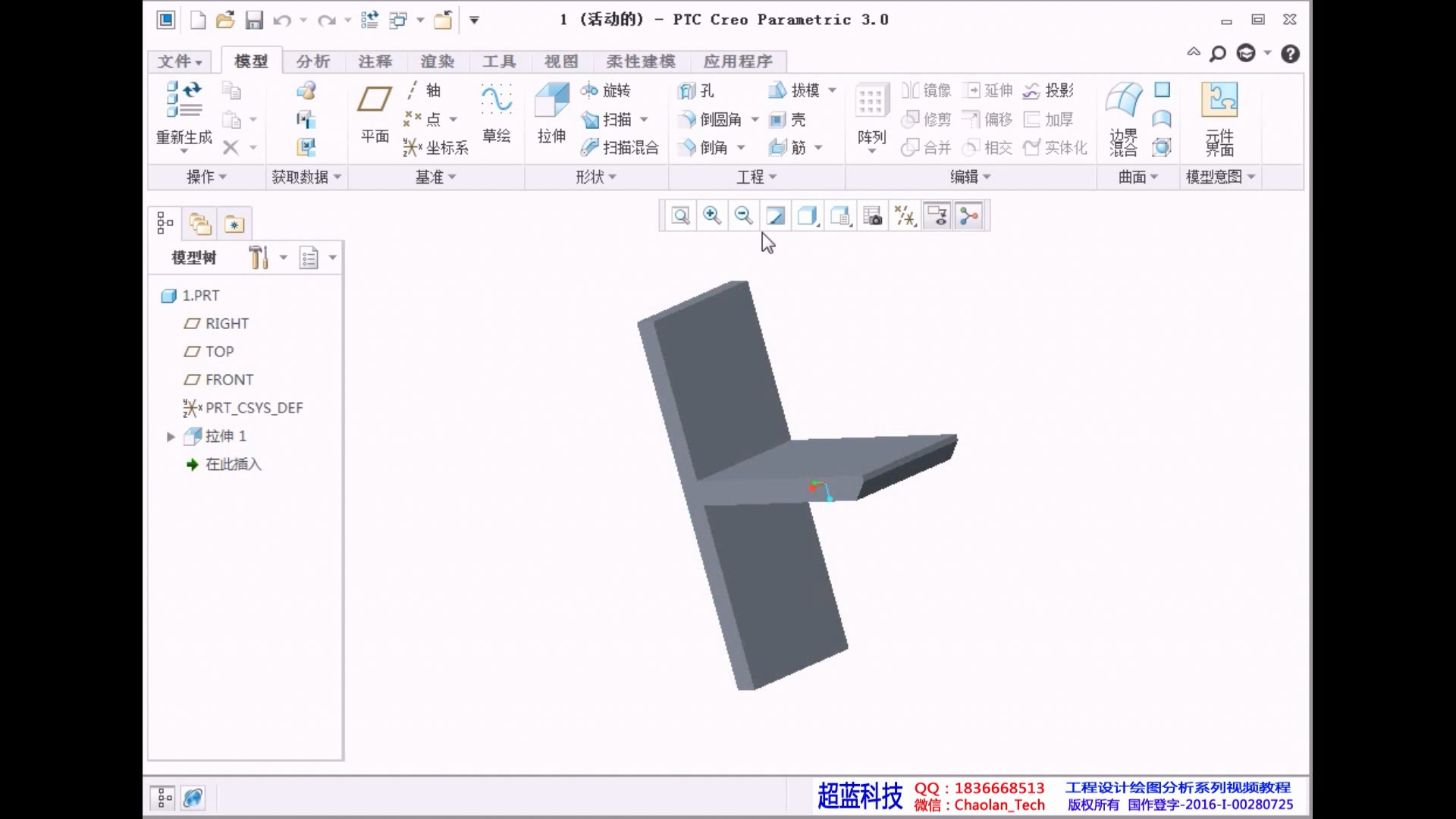This screenshot has width=1456, height=819.
Task: Click the Refit zoom icon
Action: [x=680, y=217]
